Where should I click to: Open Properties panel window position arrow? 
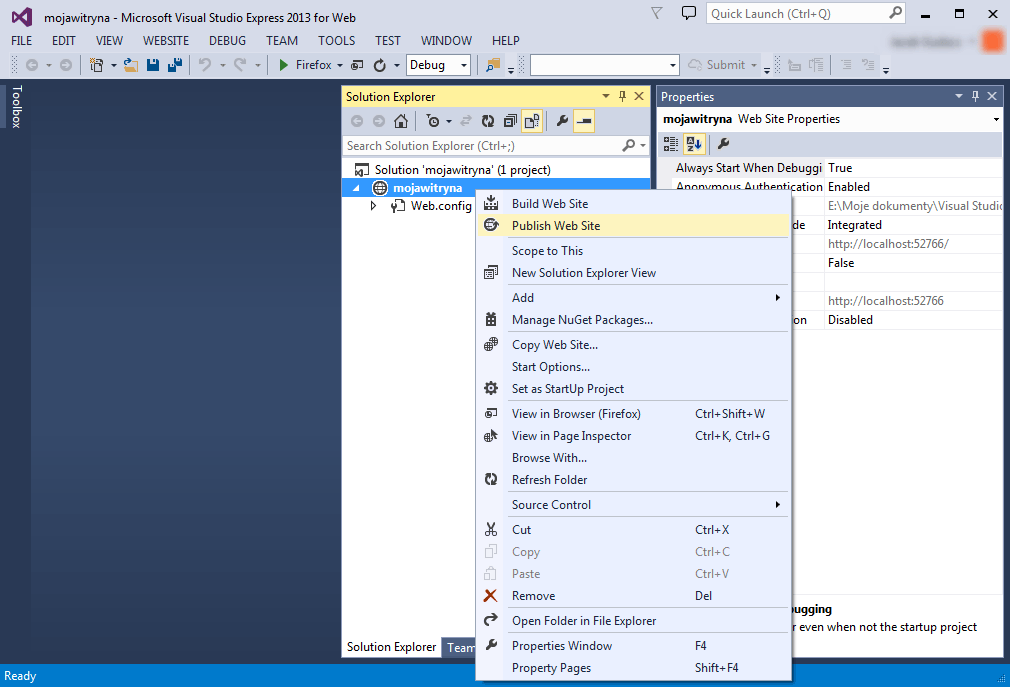[958, 97]
